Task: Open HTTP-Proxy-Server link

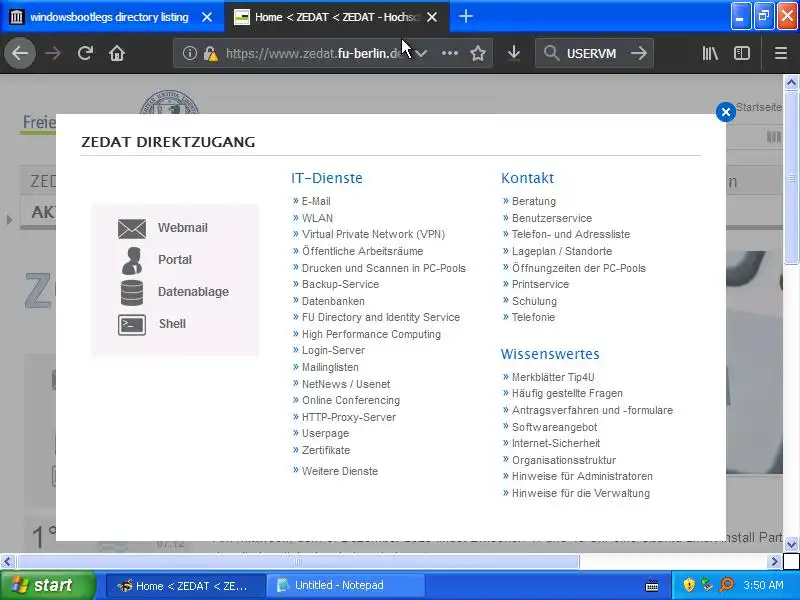Action: point(349,417)
